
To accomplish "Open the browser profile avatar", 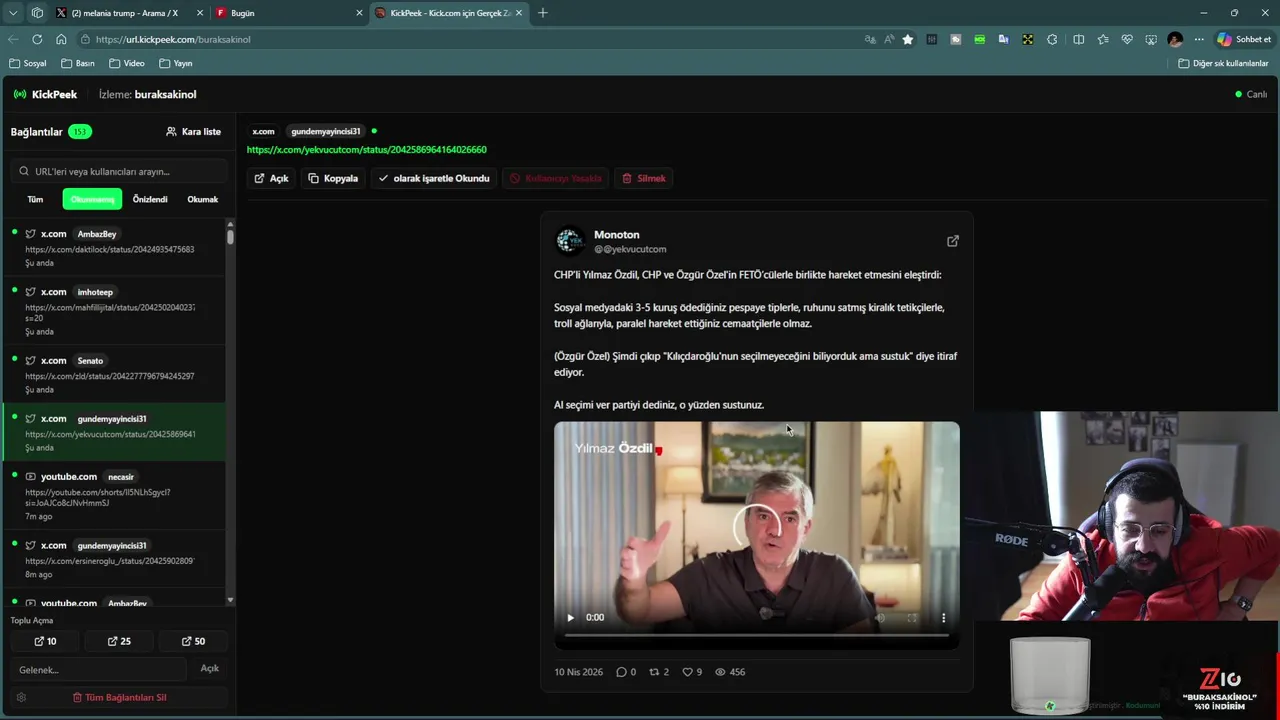I will pos(1175,39).
